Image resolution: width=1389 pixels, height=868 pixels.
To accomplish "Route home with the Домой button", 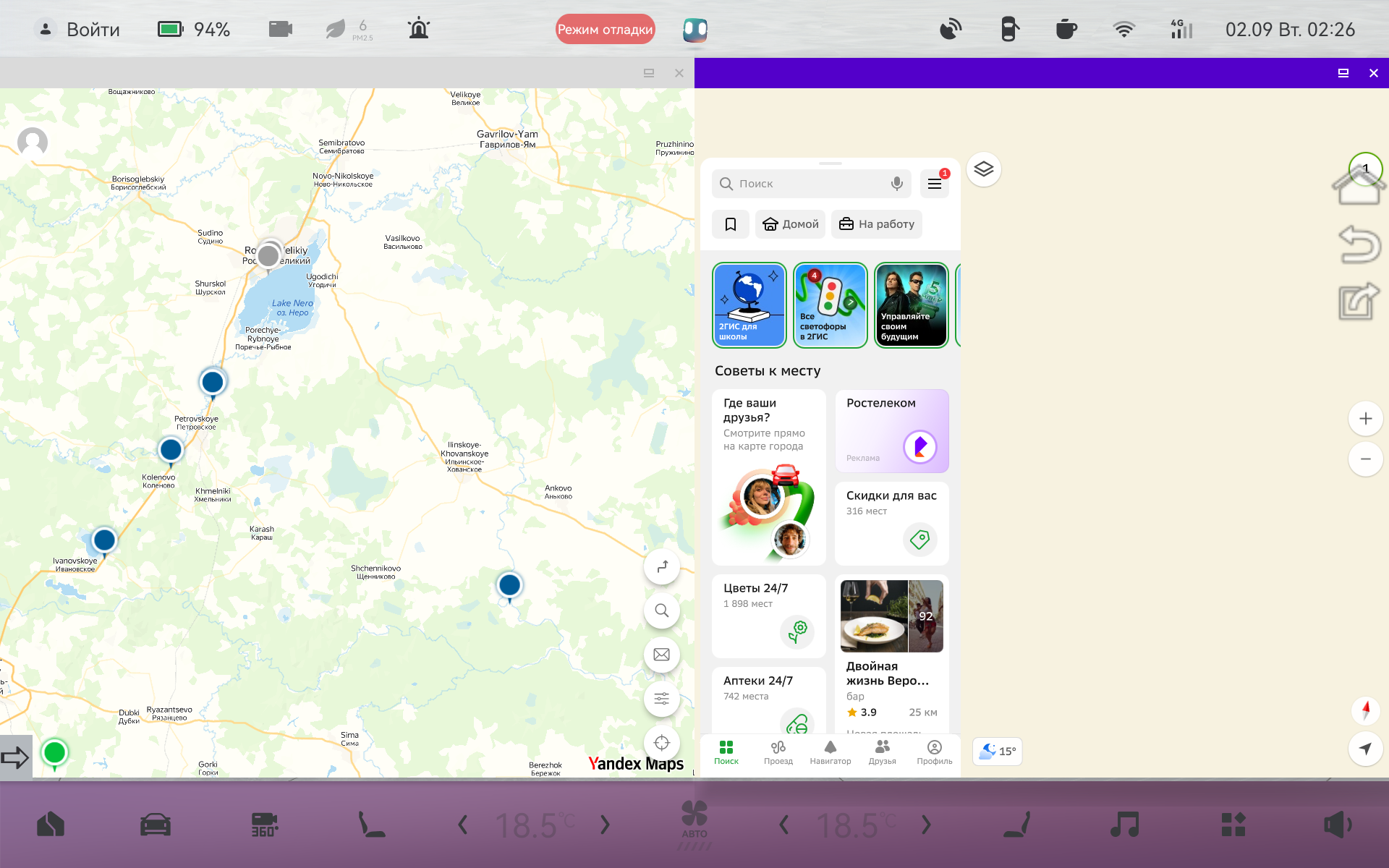I will 791,224.
